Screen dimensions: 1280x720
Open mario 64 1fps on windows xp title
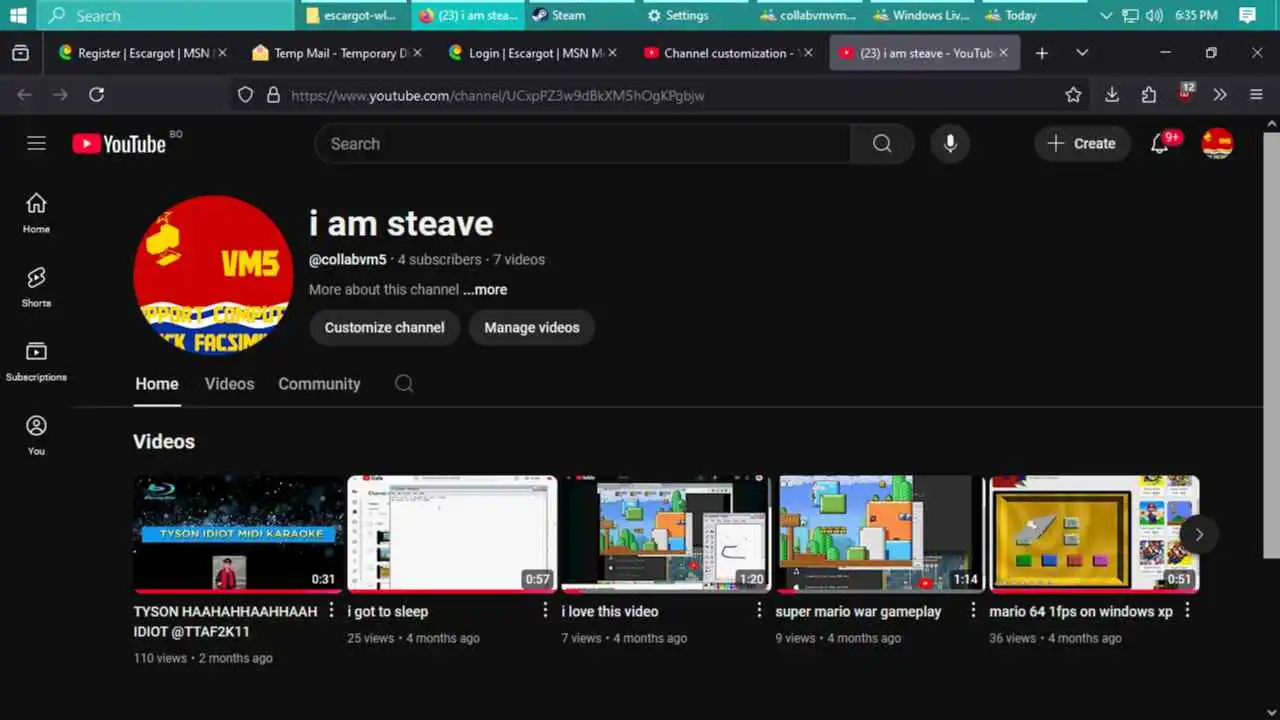click(1081, 611)
